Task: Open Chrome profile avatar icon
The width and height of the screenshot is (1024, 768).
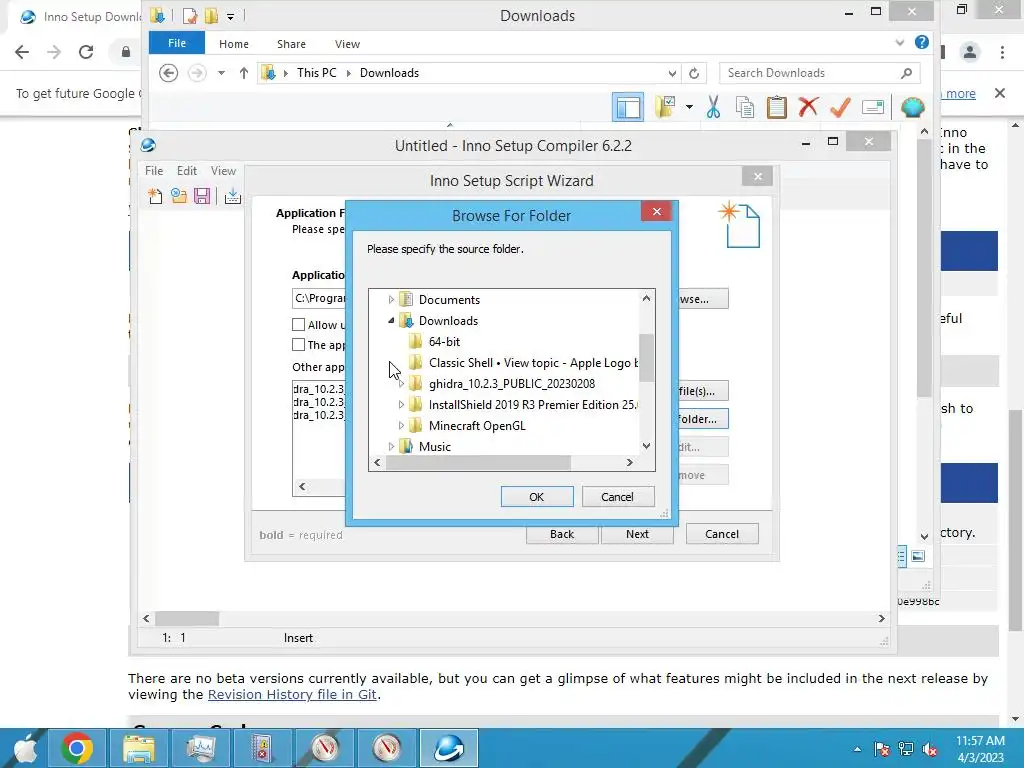Action: (x=970, y=52)
